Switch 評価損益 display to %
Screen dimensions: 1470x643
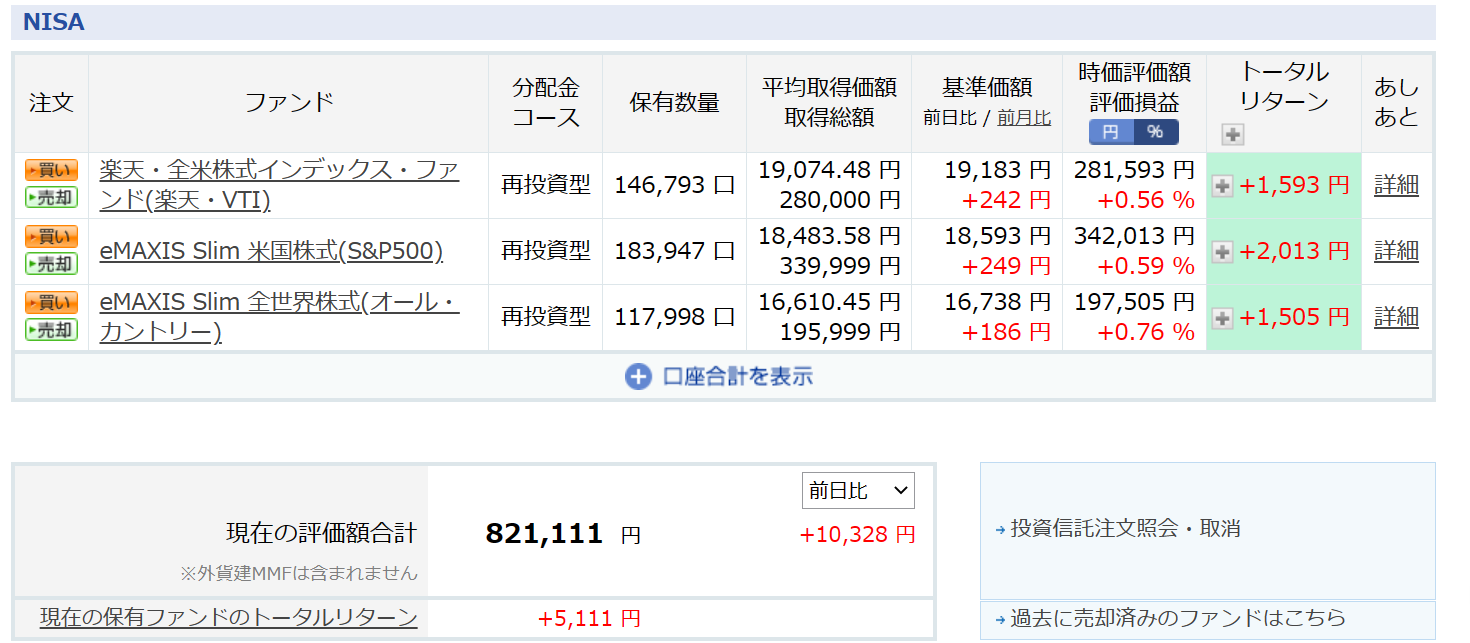tap(1155, 132)
